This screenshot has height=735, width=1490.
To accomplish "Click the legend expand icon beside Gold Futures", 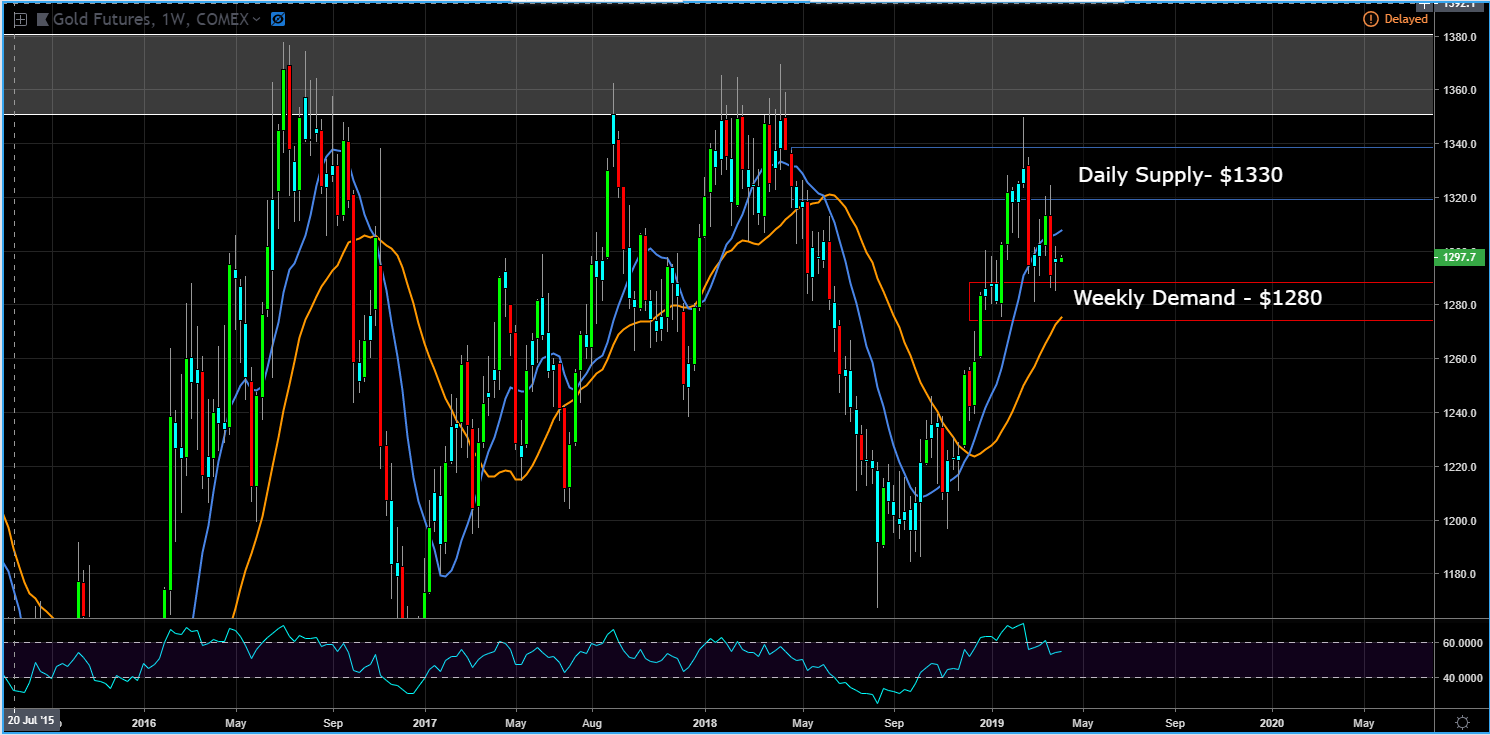I will (20, 19).
